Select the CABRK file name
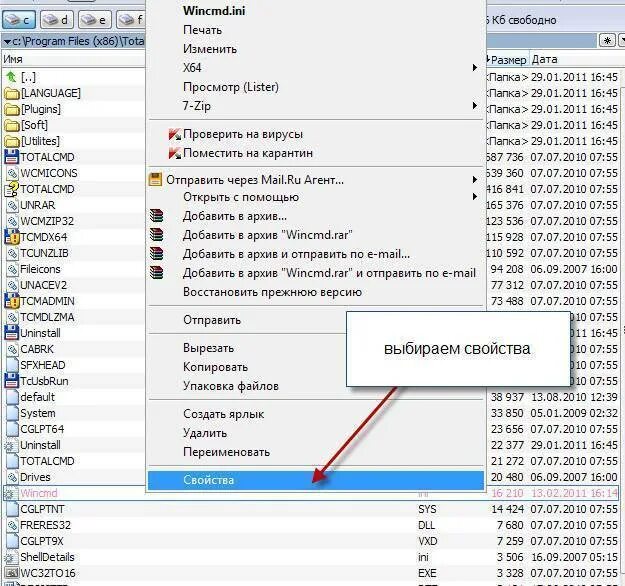The width and height of the screenshot is (625, 586). coord(37,349)
